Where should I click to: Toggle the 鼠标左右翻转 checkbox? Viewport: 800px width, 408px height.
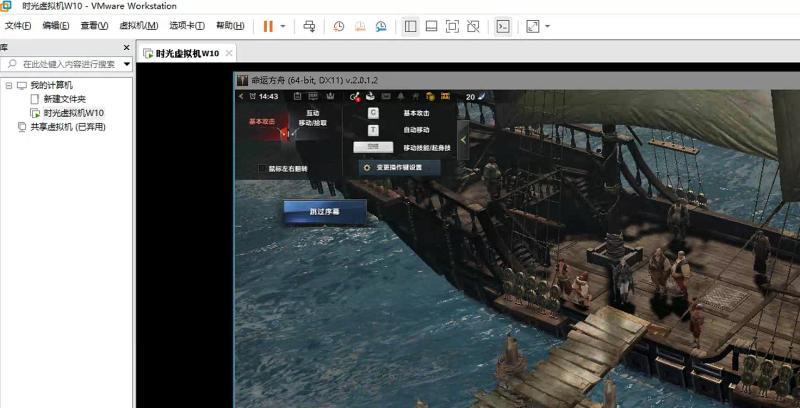pos(262,168)
